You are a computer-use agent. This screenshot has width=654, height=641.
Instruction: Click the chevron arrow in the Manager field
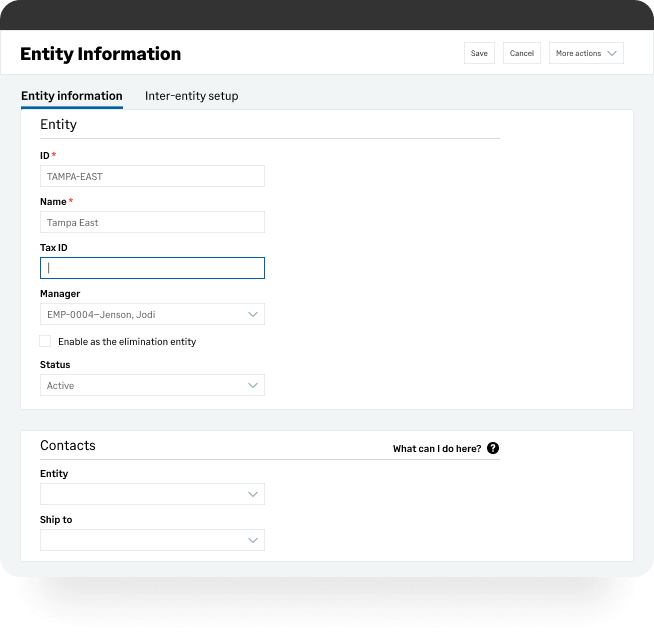point(253,314)
